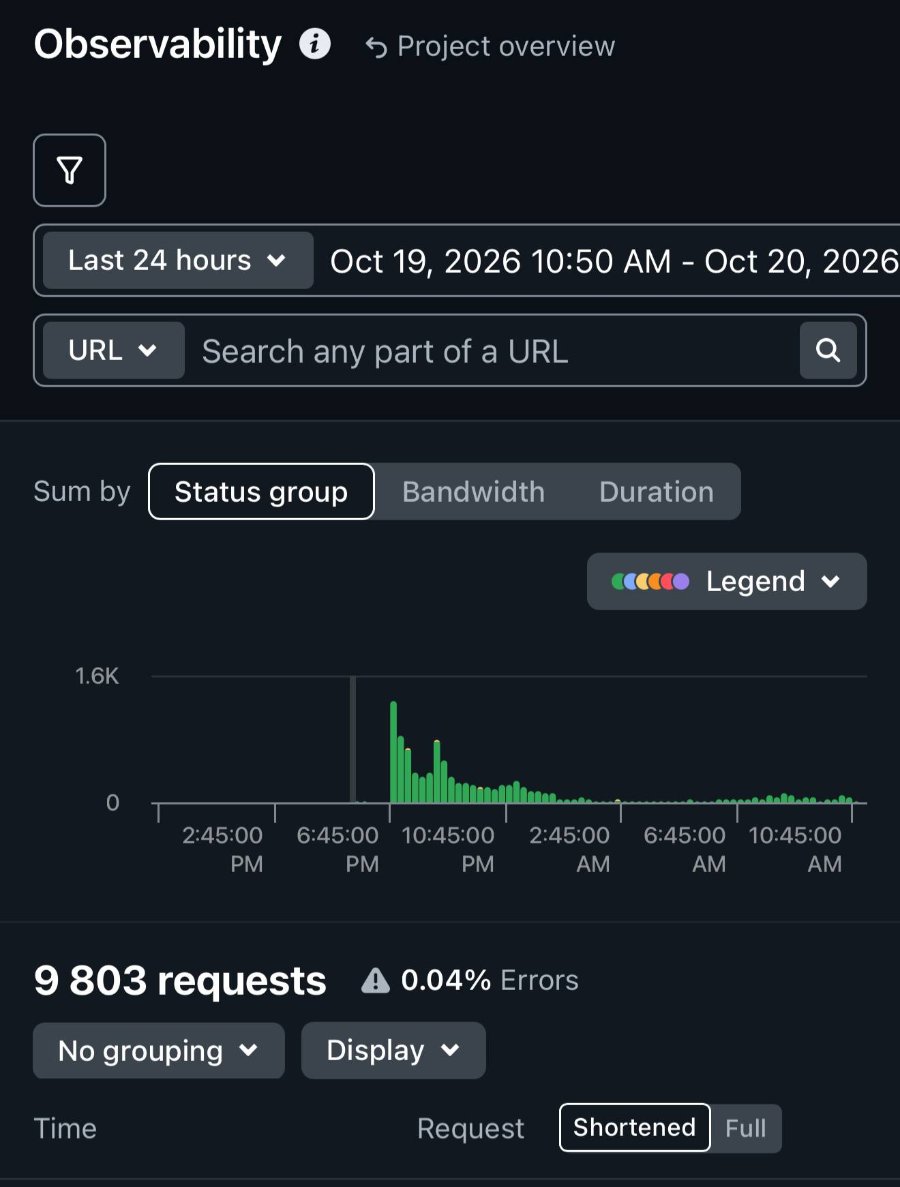Open the filter funnel button

(x=70, y=170)
